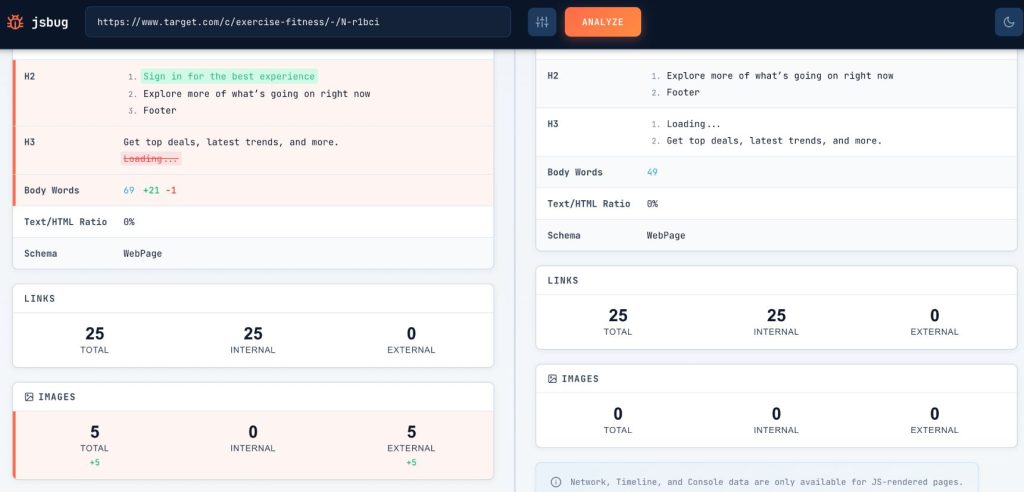Click the red -1 body words badge
The width and height of the screenshot is (1024, 492).
(171, 190)
